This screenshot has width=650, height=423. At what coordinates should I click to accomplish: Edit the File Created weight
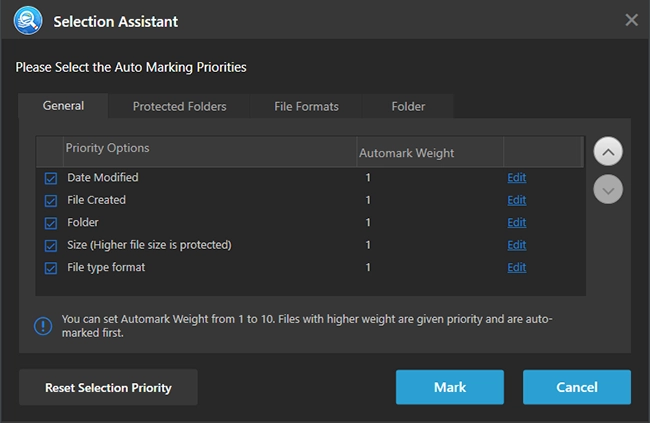click(517, 200)
